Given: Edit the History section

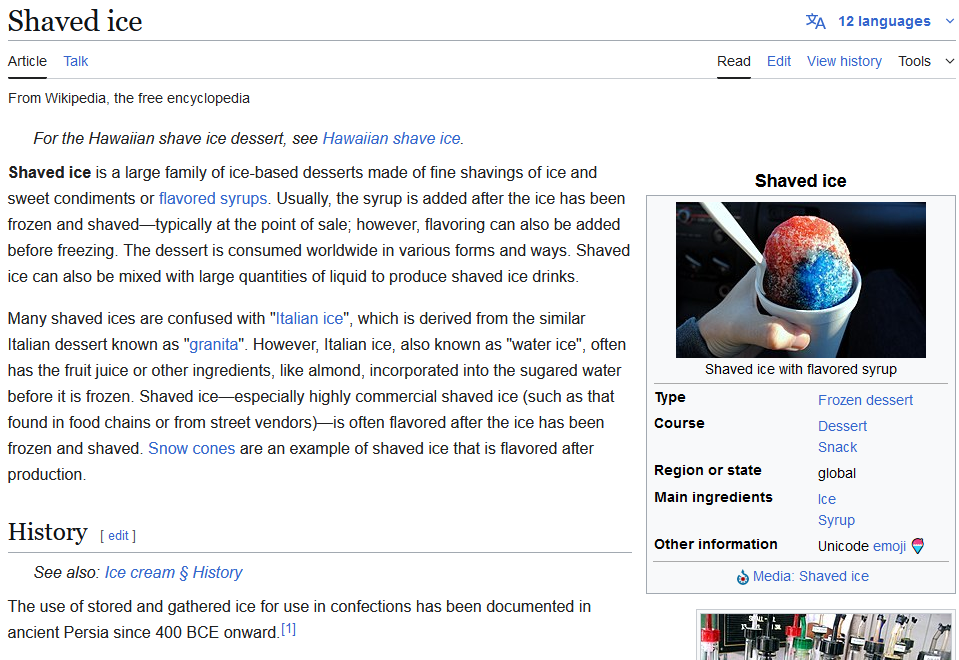Looking at the screenshot, I should click(118, 536).
